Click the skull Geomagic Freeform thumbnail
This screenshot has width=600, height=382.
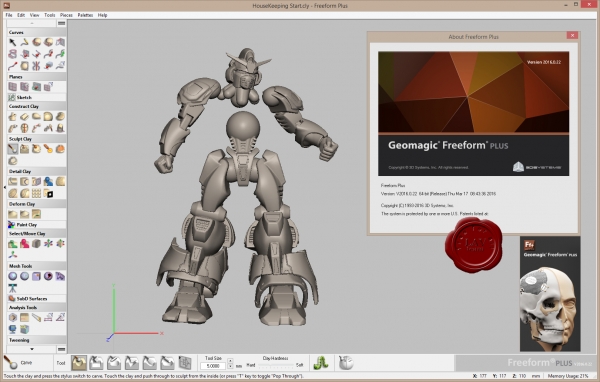[550, 294]
